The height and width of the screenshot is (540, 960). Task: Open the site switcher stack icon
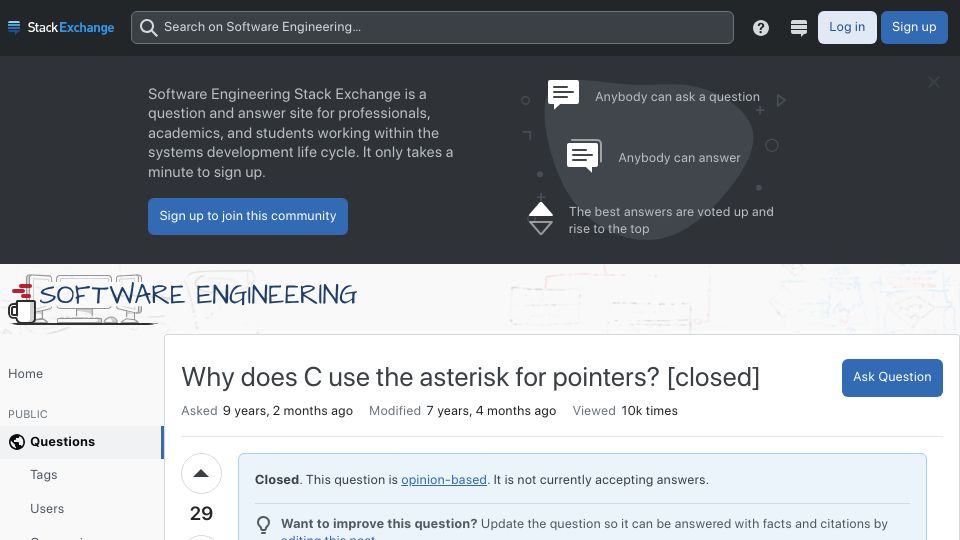pos(798,28)
